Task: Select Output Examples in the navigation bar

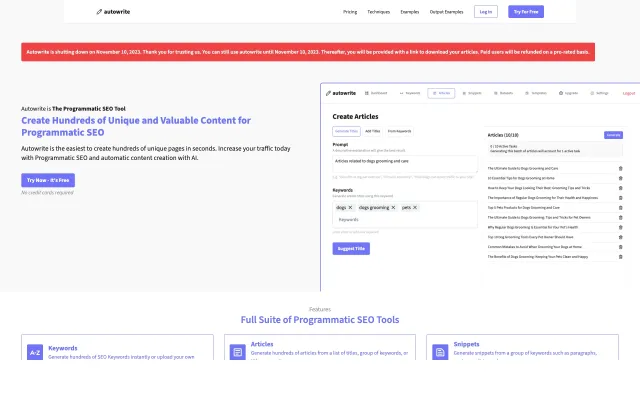Action: (447, 12)
